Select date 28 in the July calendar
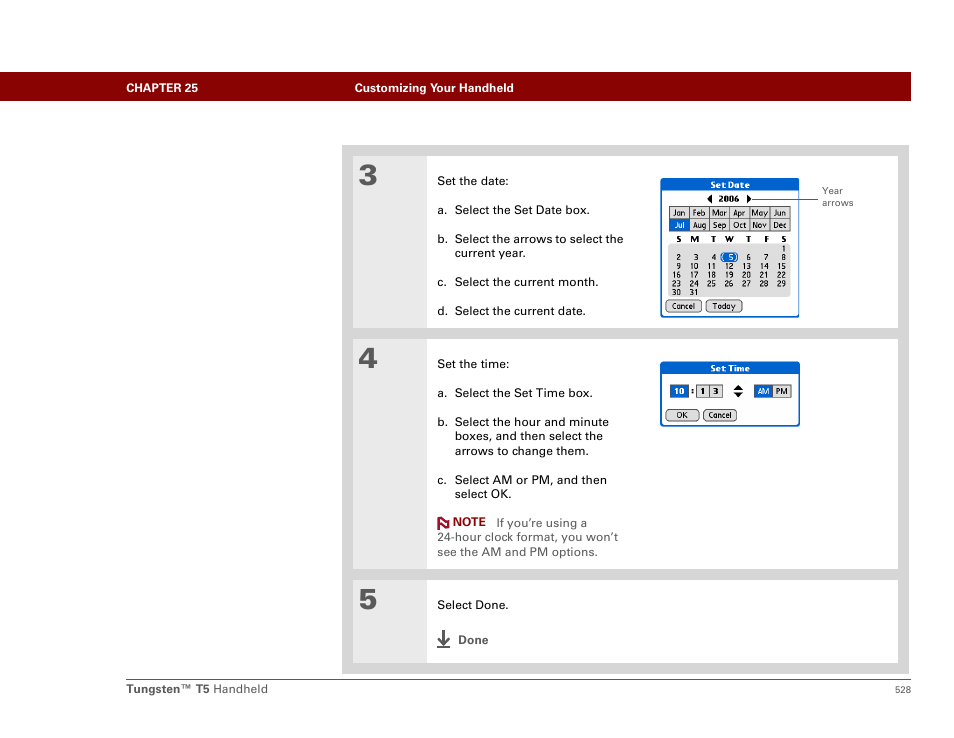The image size is (954, 738). point(764,284)
